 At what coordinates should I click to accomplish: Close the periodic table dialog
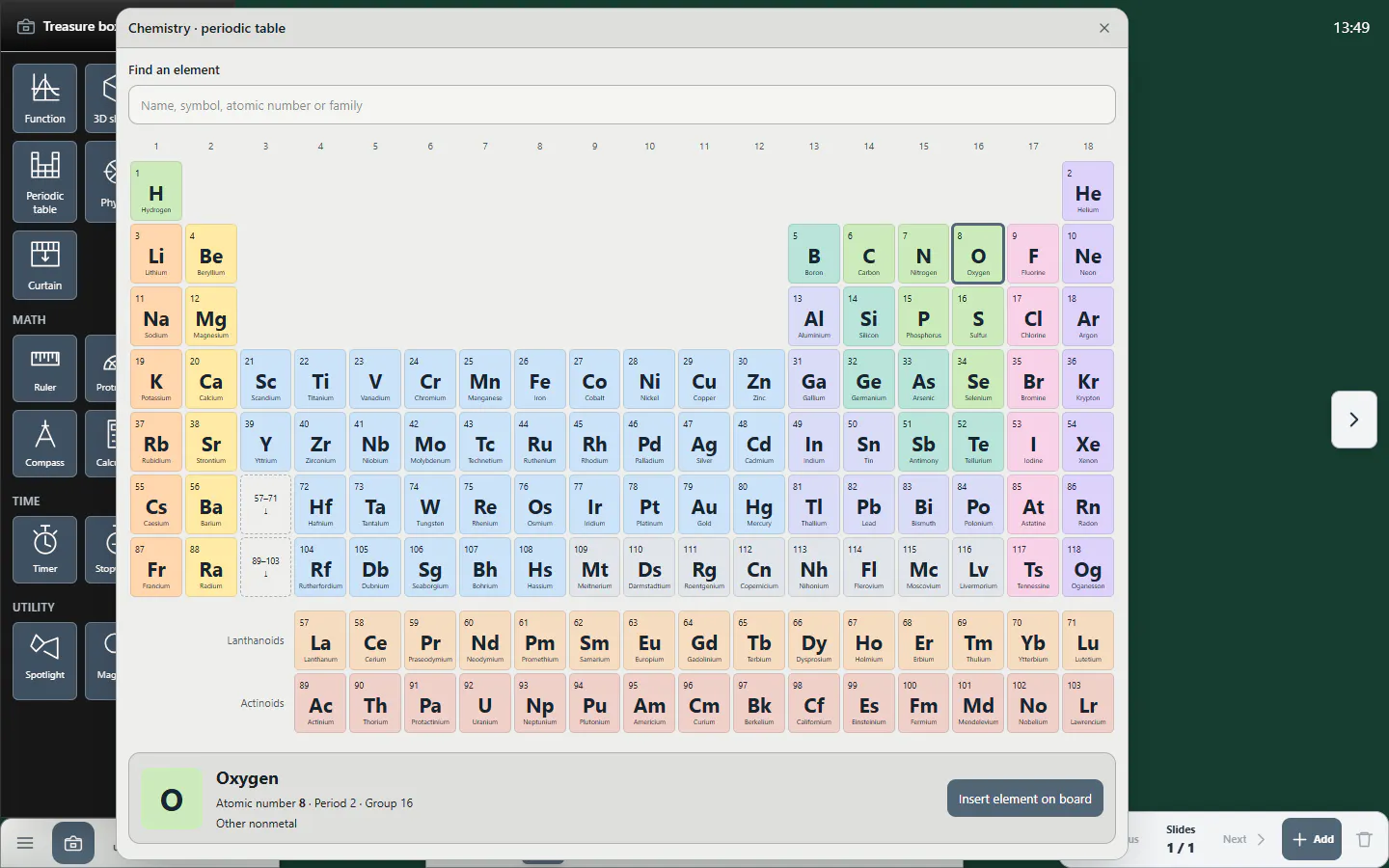coord(1104,28)
